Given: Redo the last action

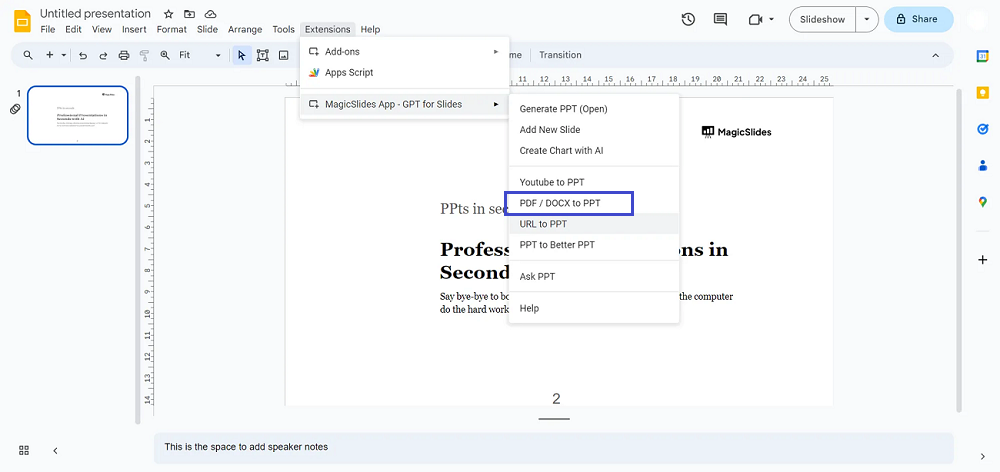Looking at the screenshot, I should [x=103, y=55].
